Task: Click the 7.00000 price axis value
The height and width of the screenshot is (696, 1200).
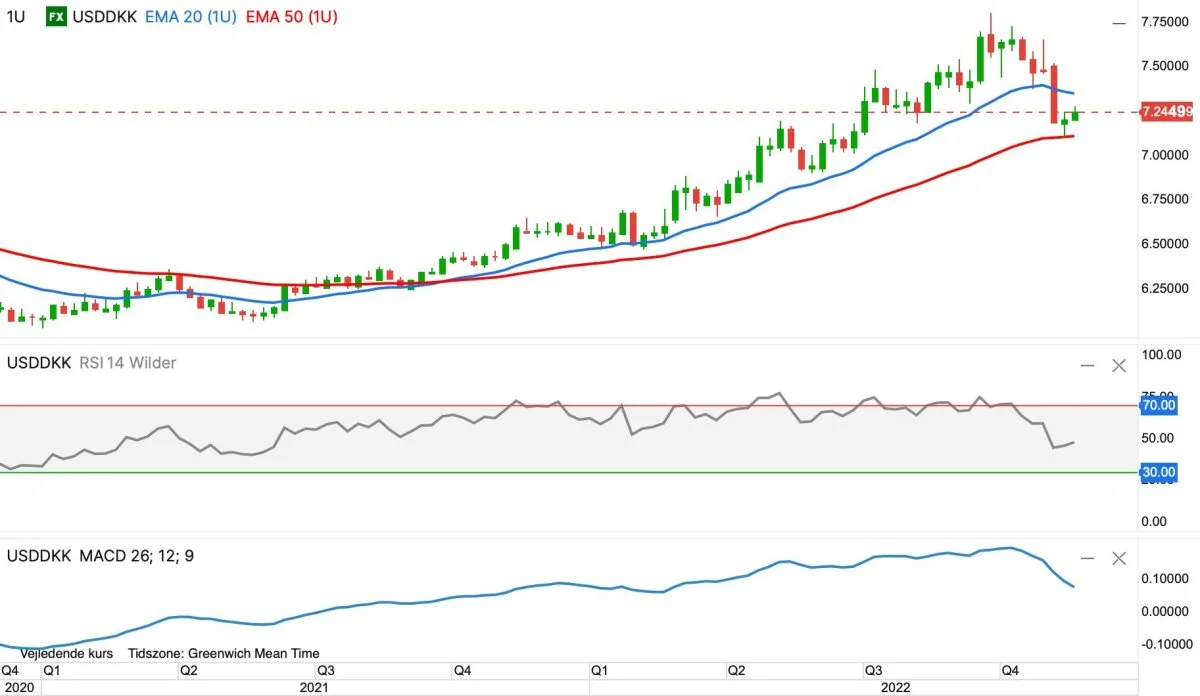Action: coord(1164,155)
